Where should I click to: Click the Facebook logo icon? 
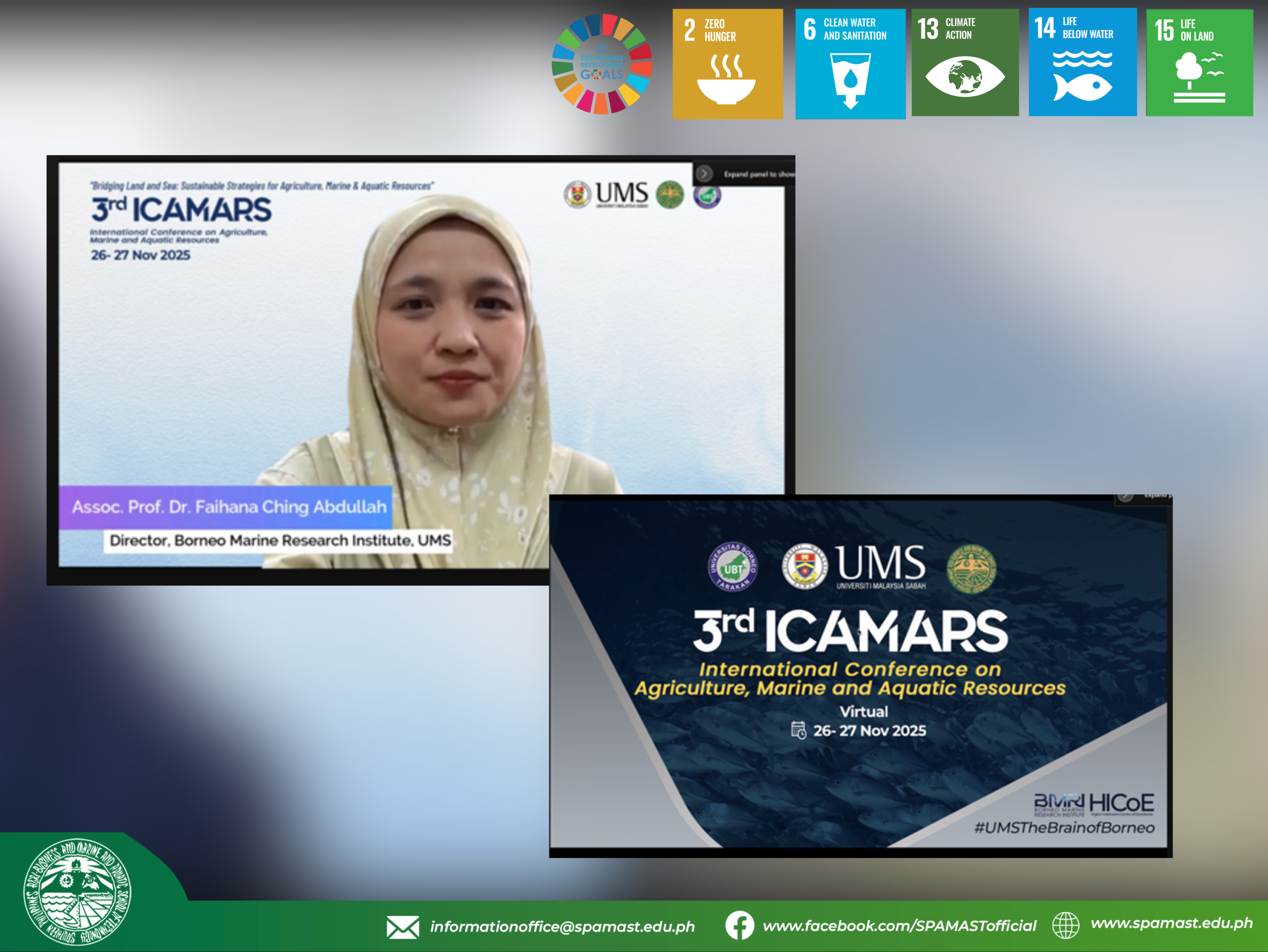pyautogui.click(x=740, y=925)
